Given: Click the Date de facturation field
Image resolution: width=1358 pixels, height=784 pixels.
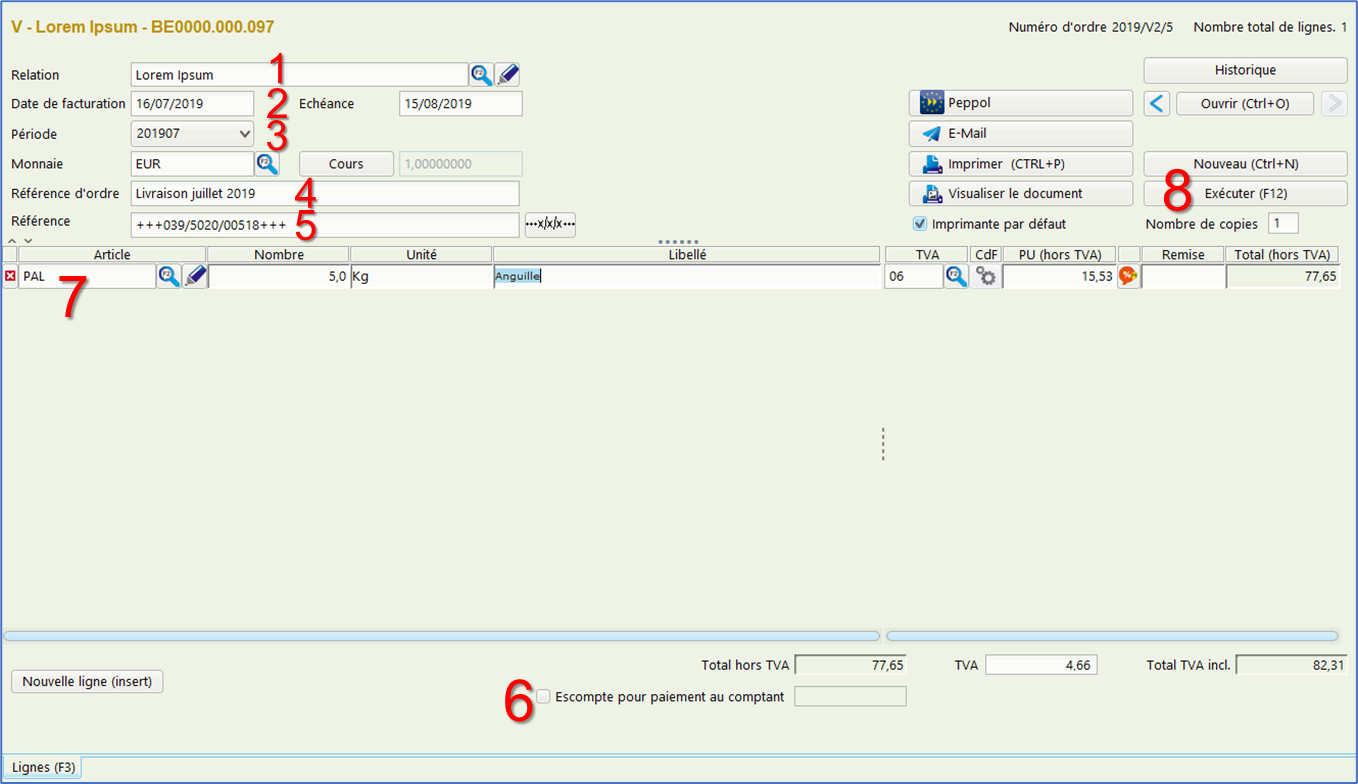Looking at the screenshot, I should pyautogui.click(x=192, y=104).
